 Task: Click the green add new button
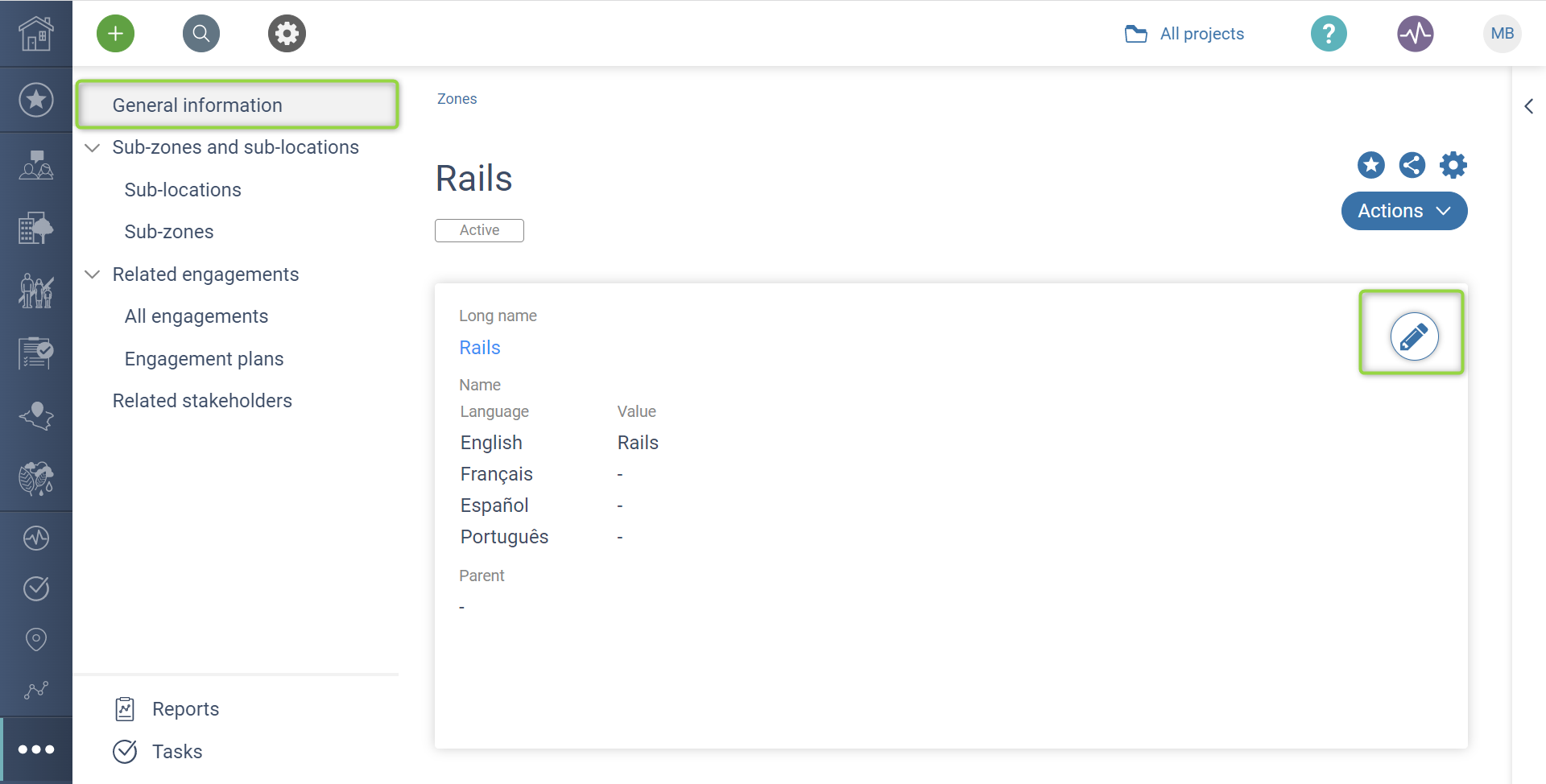pos(115,34)
